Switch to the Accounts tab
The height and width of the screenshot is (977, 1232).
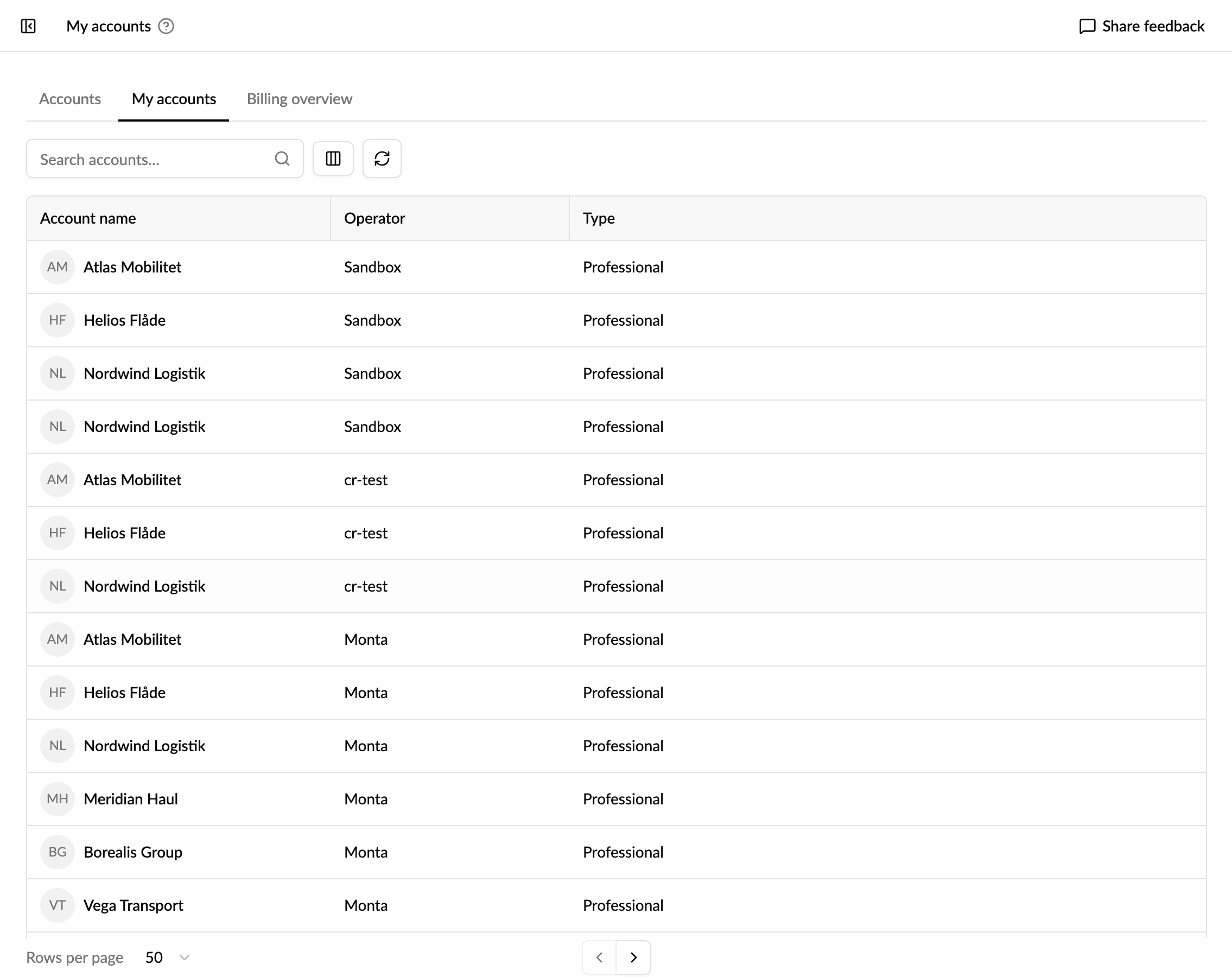69,99
